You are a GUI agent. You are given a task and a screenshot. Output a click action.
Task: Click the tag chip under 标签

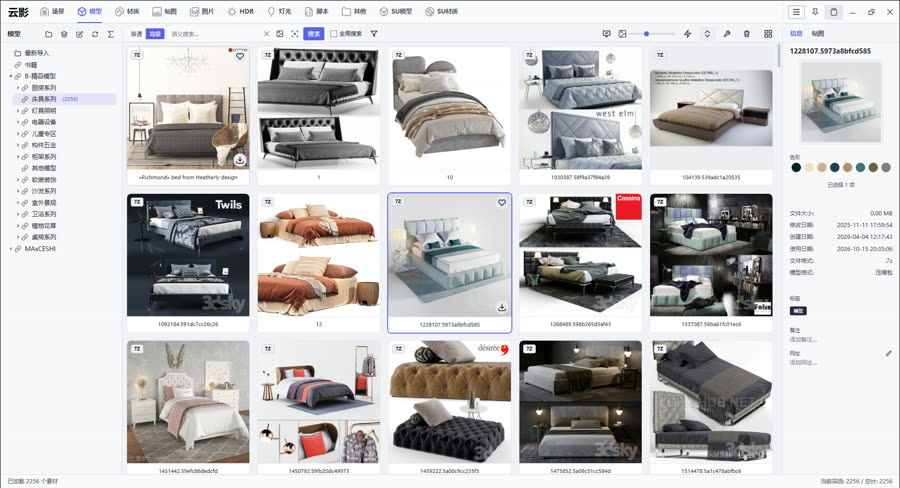(798, 311)
